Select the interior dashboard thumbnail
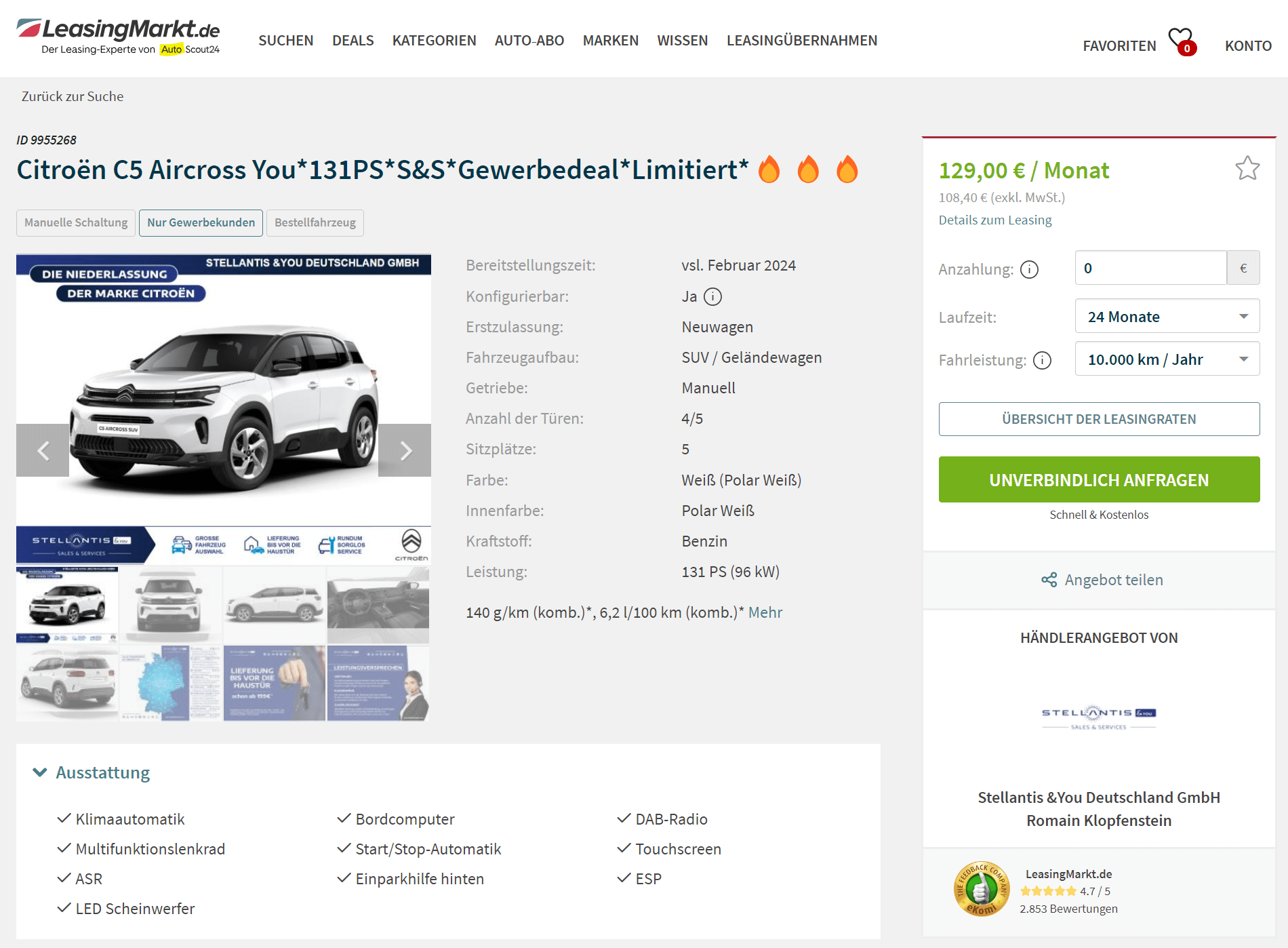The width and height of the screenshot is (1288, 948). [x=378, y=605]
